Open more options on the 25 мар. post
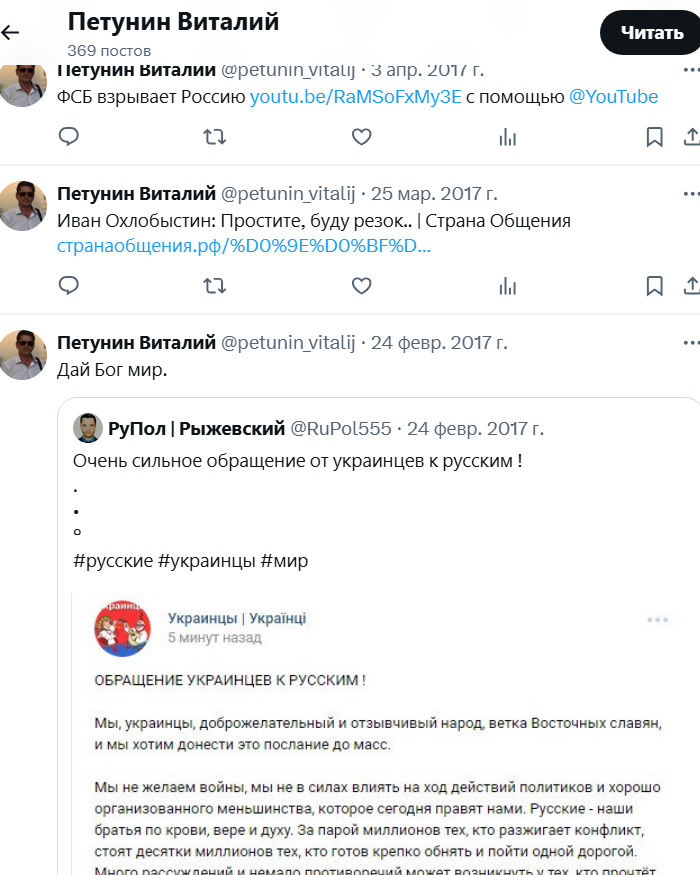This screenshot has width=700, height=875. (x=690, y=193)
